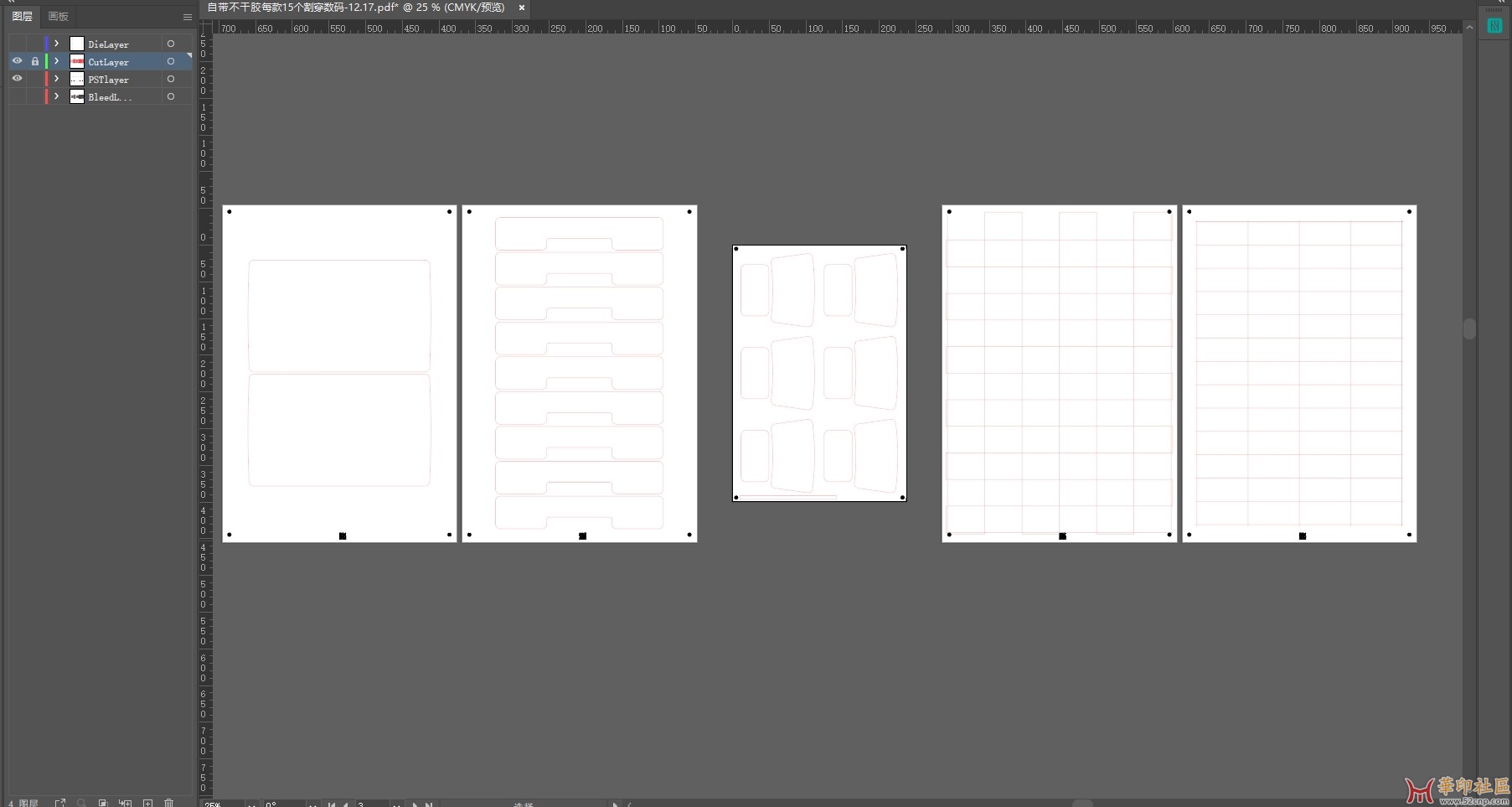Show the BleedL... layer via visibility box
Image resolution: width=1512 pixels, height=807 pixels.
point(17,96)
